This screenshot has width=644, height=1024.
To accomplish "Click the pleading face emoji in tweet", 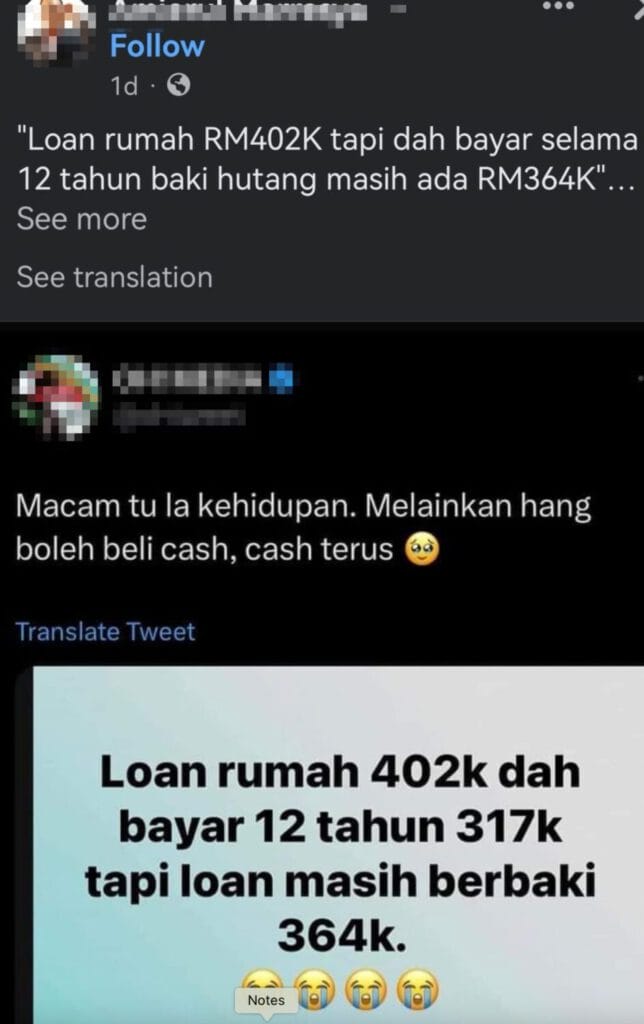I will click(422, 550).
